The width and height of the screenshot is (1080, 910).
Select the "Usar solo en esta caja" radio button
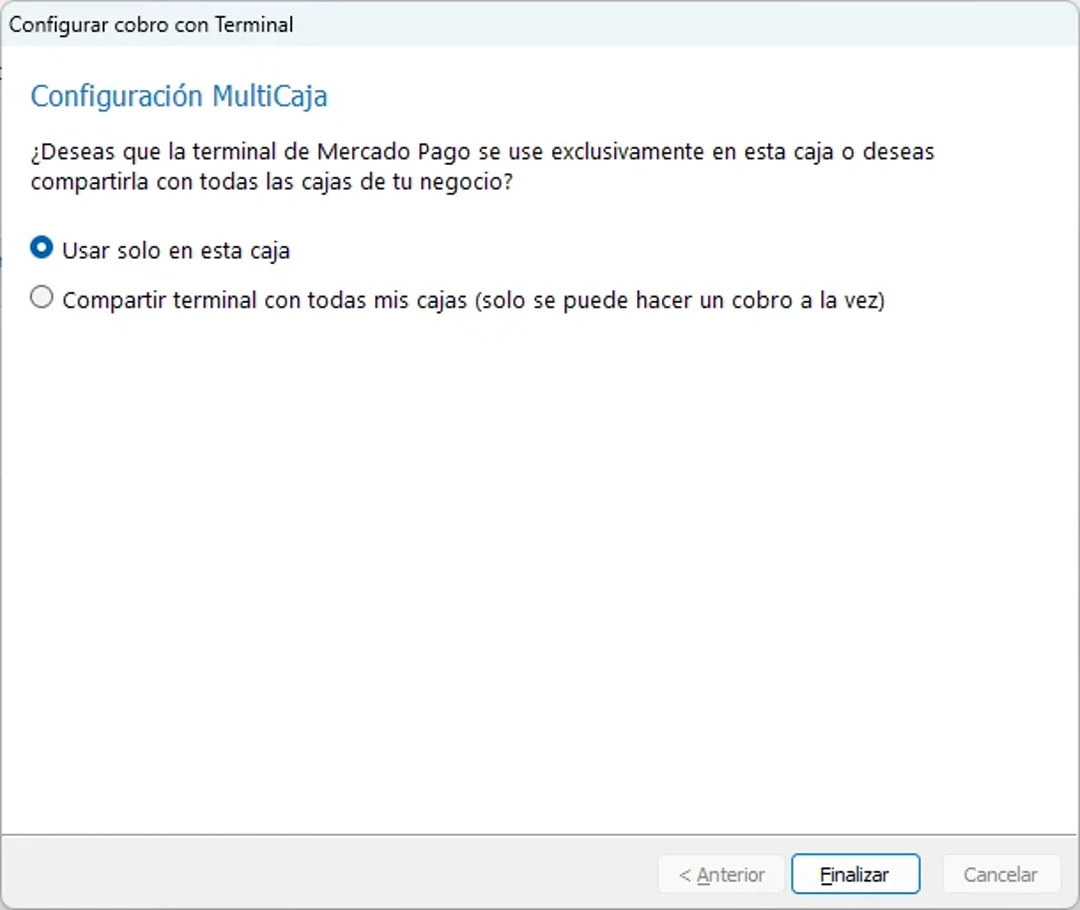point(42,248)
